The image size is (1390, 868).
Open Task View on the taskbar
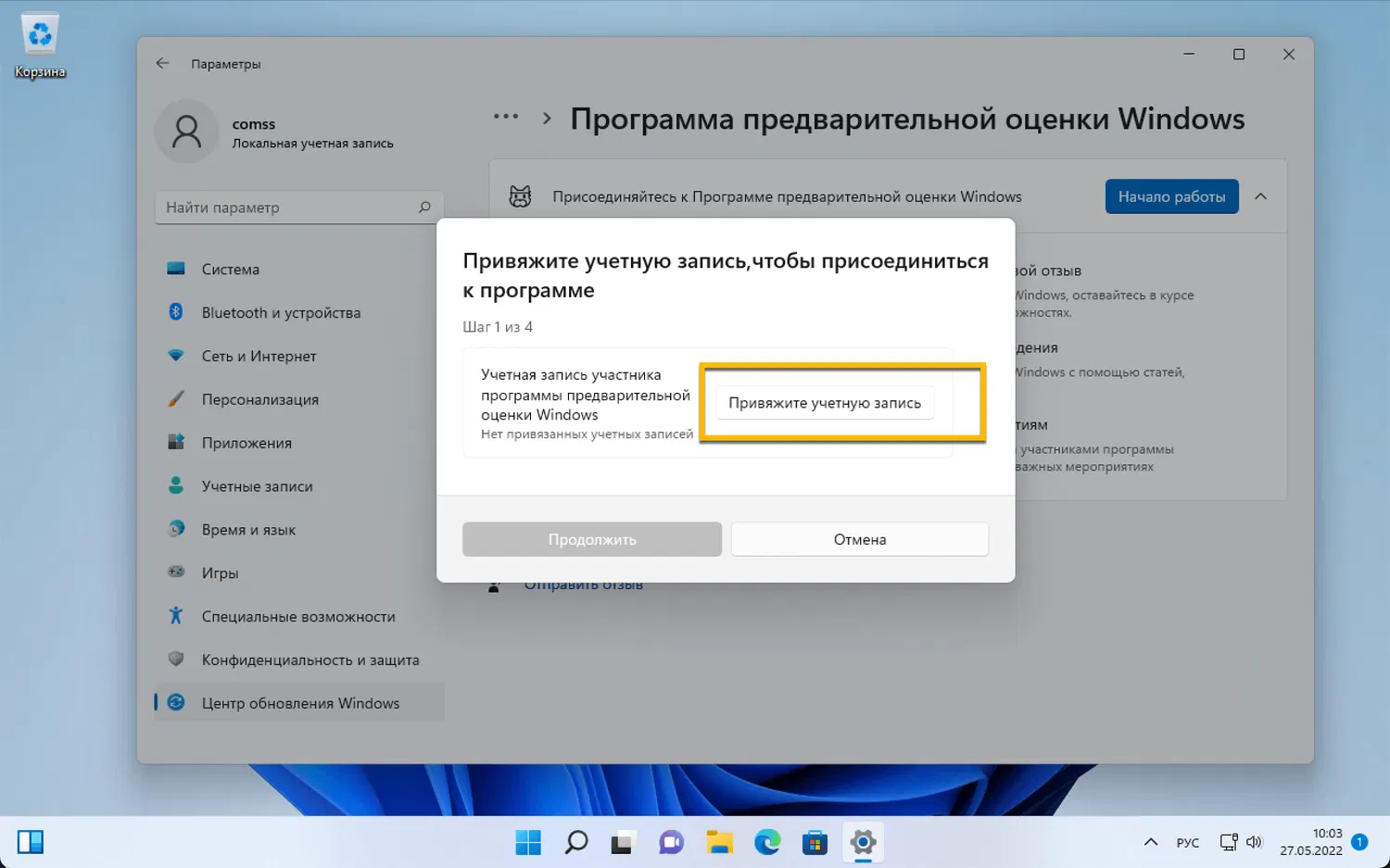[x=622, y=842]
